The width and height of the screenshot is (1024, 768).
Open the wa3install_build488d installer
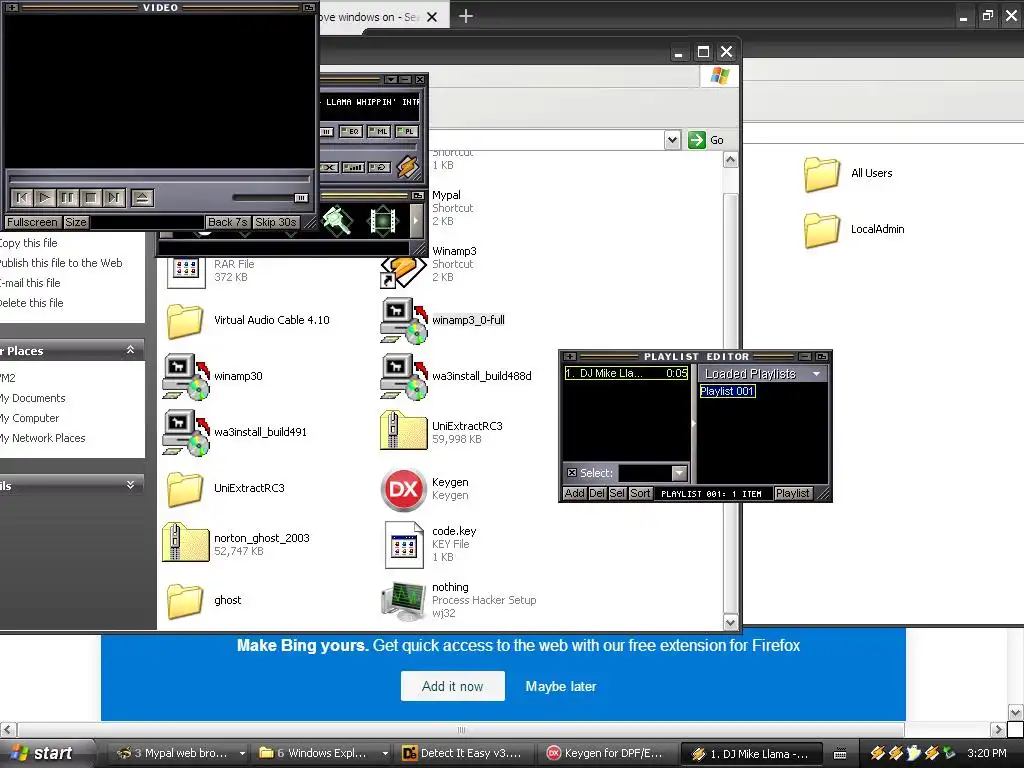click(x=404, y=376)
